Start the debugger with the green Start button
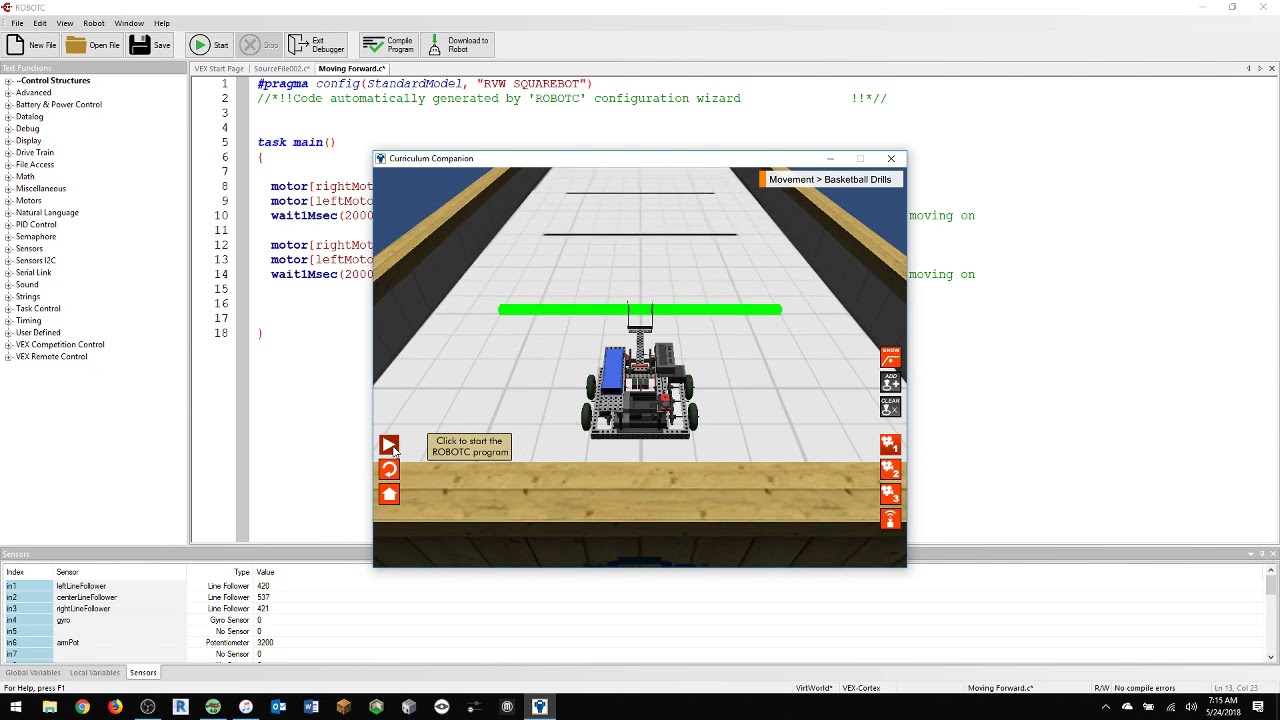The height and width of the screenshot is (720, 1280). coord(210,45)
